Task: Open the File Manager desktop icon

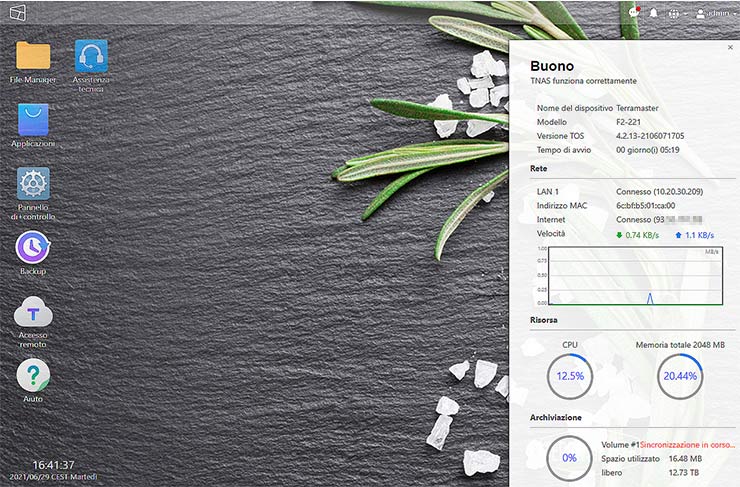Action: tap(33, 57)
